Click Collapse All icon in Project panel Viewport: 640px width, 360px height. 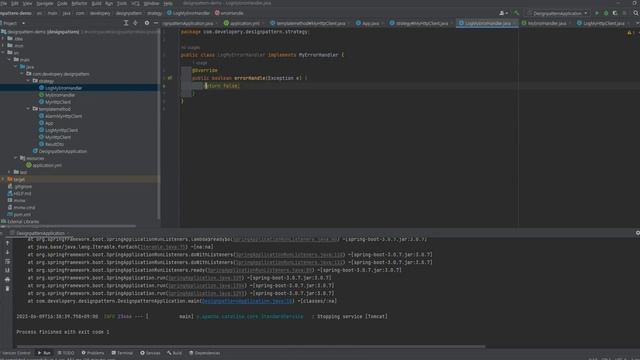click(135, 23)
